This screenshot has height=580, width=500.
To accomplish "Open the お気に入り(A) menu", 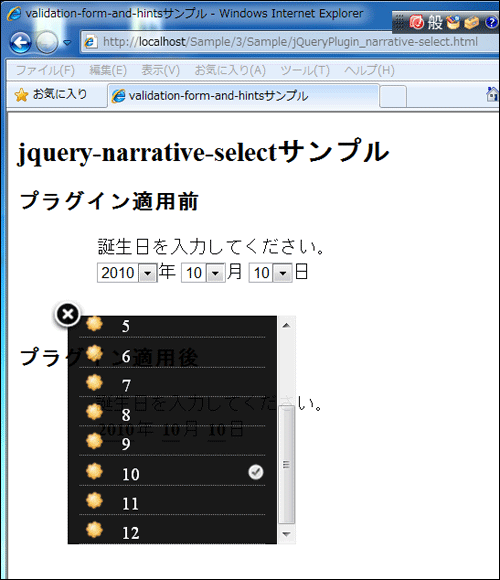I will pos(230,70).
